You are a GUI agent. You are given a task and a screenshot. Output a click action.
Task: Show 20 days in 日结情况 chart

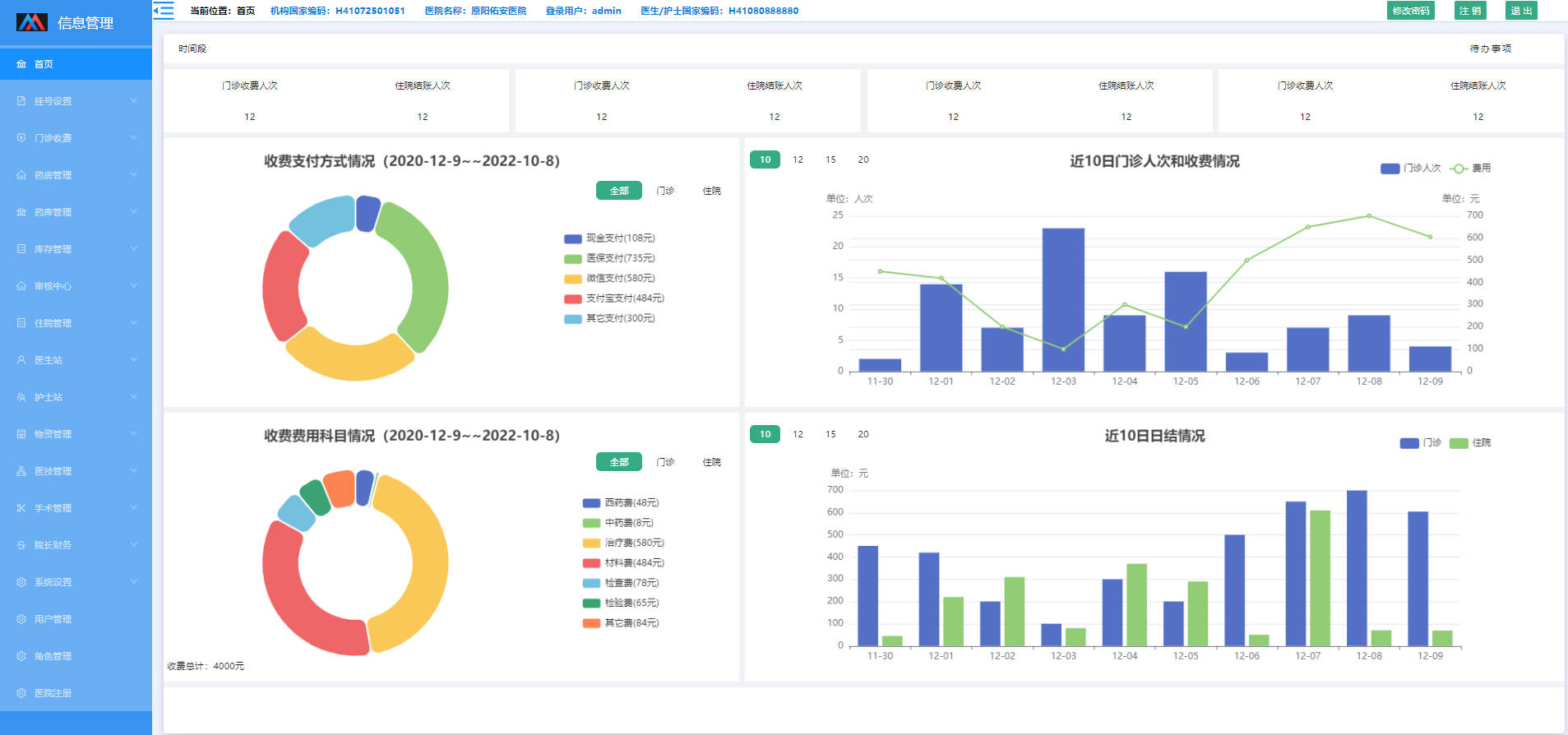pyautogui.click(x=863, y=434)
